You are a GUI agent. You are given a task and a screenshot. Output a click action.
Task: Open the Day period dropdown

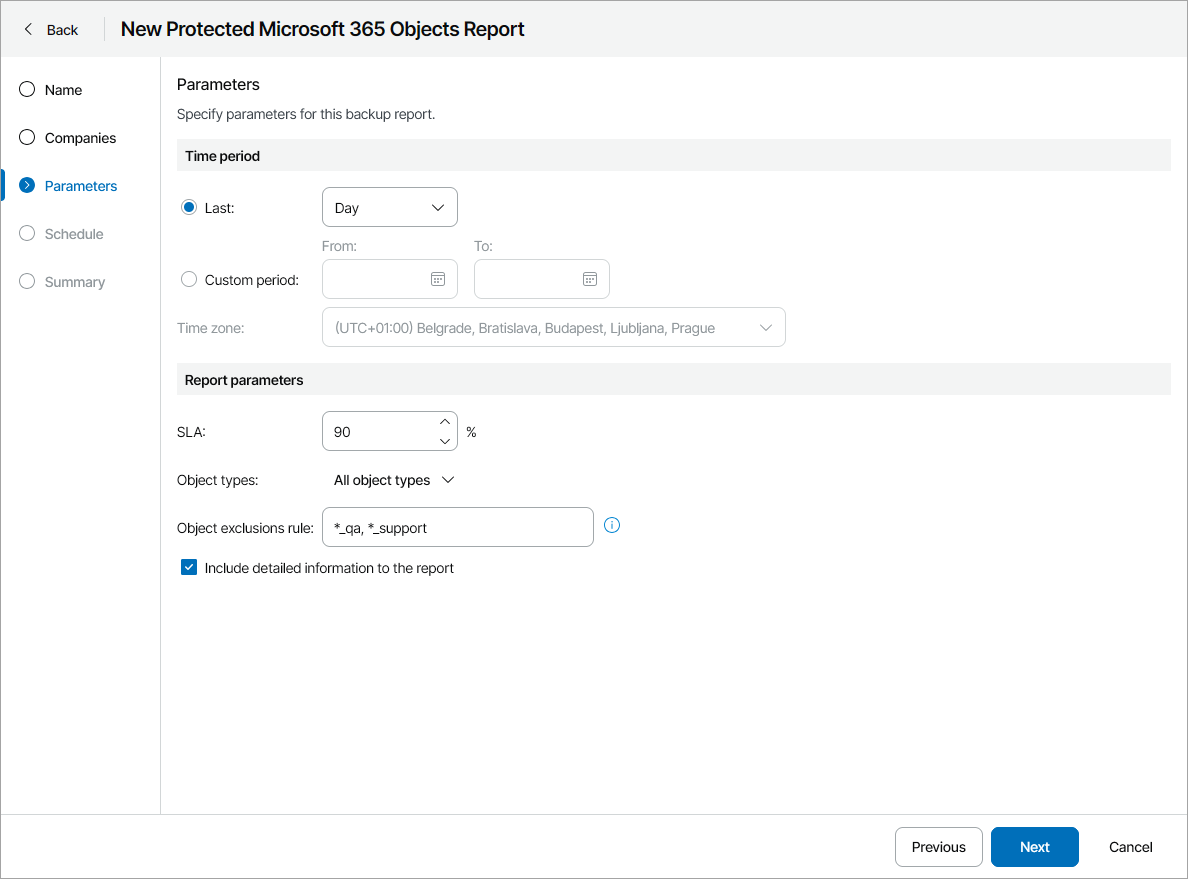click(389, 208)
